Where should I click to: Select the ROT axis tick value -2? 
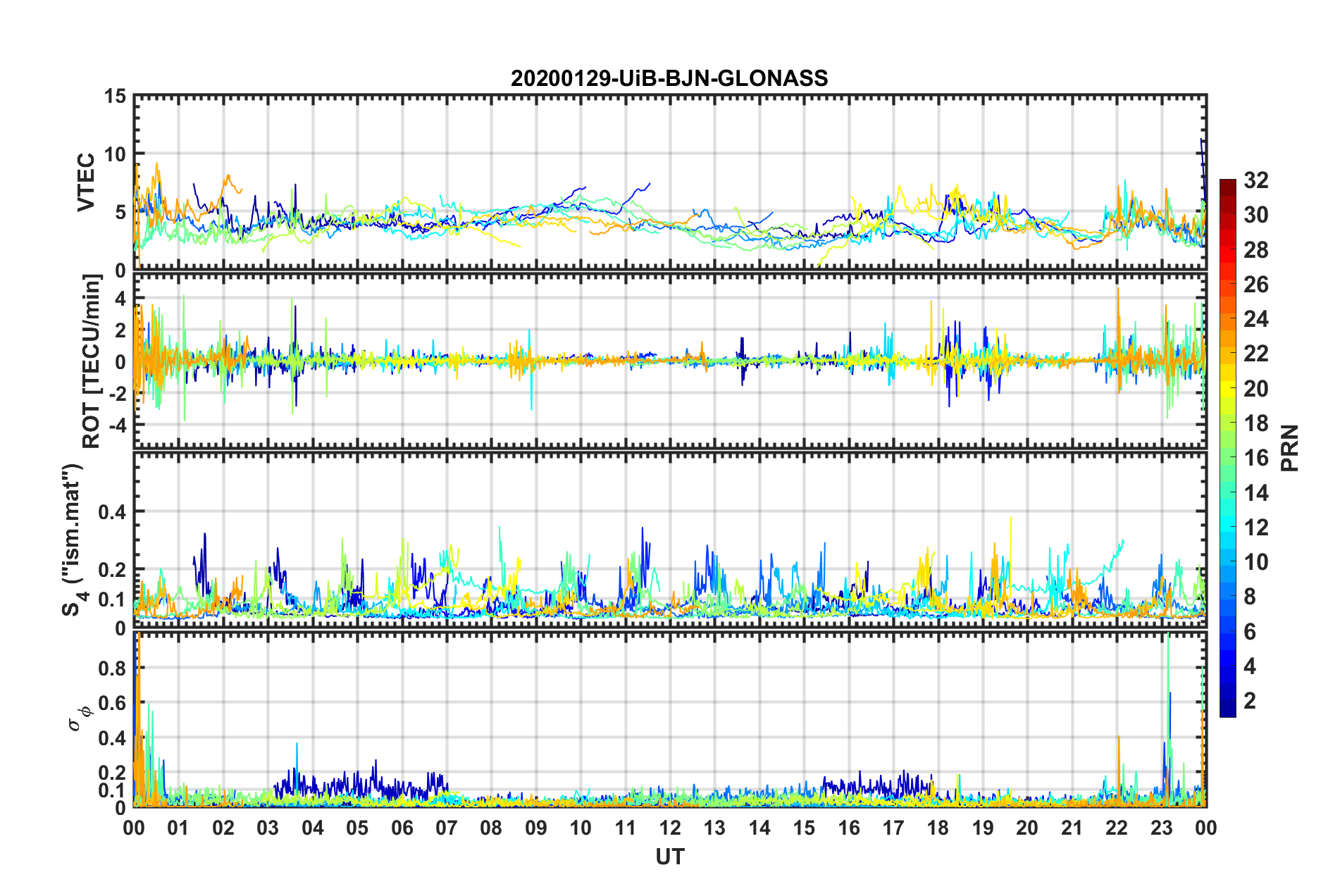(117, 394)
